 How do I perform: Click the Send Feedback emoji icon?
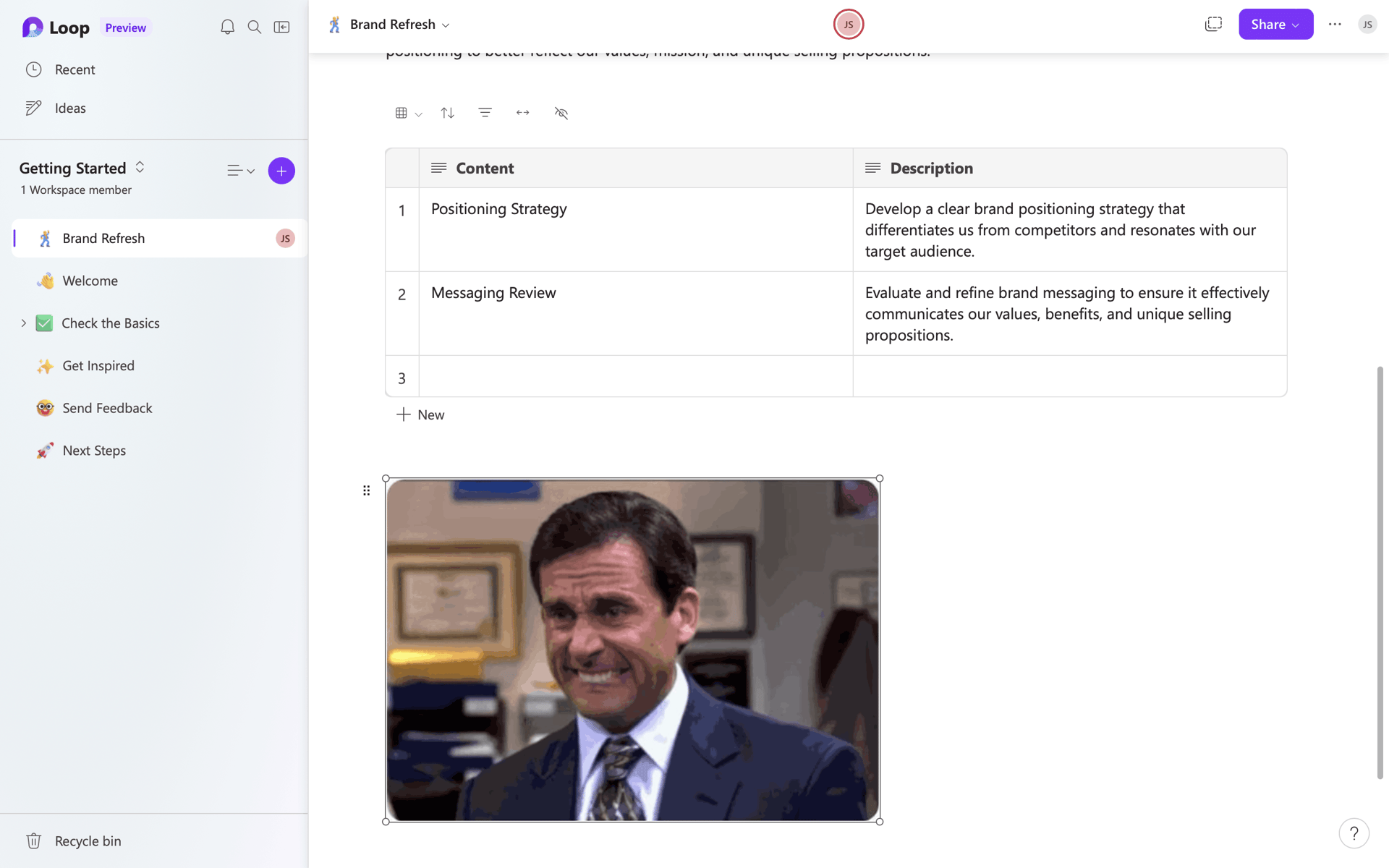pyautogui.click(x=45, y=408)
